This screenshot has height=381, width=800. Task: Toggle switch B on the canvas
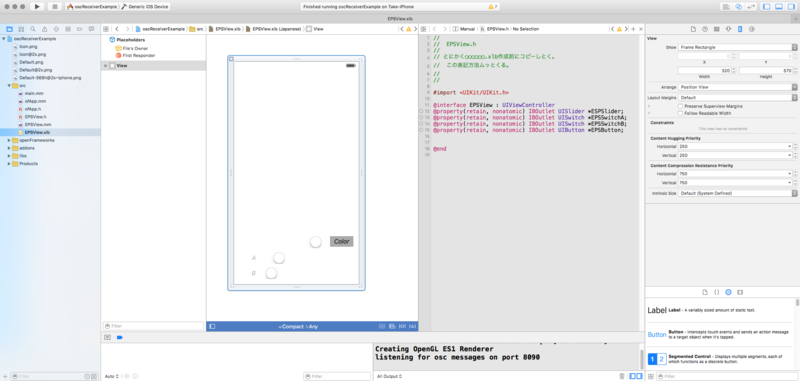(271, 273)
